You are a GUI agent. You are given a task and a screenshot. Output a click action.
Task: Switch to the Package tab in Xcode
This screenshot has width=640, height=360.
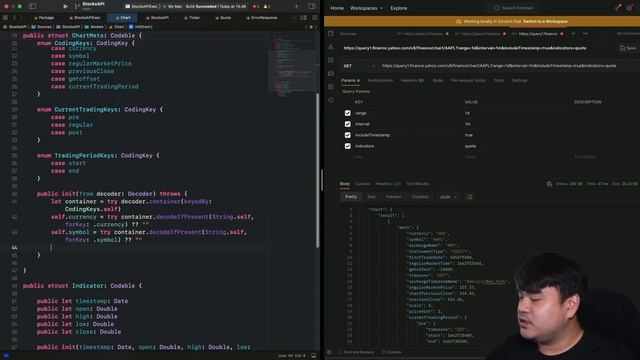44,18
